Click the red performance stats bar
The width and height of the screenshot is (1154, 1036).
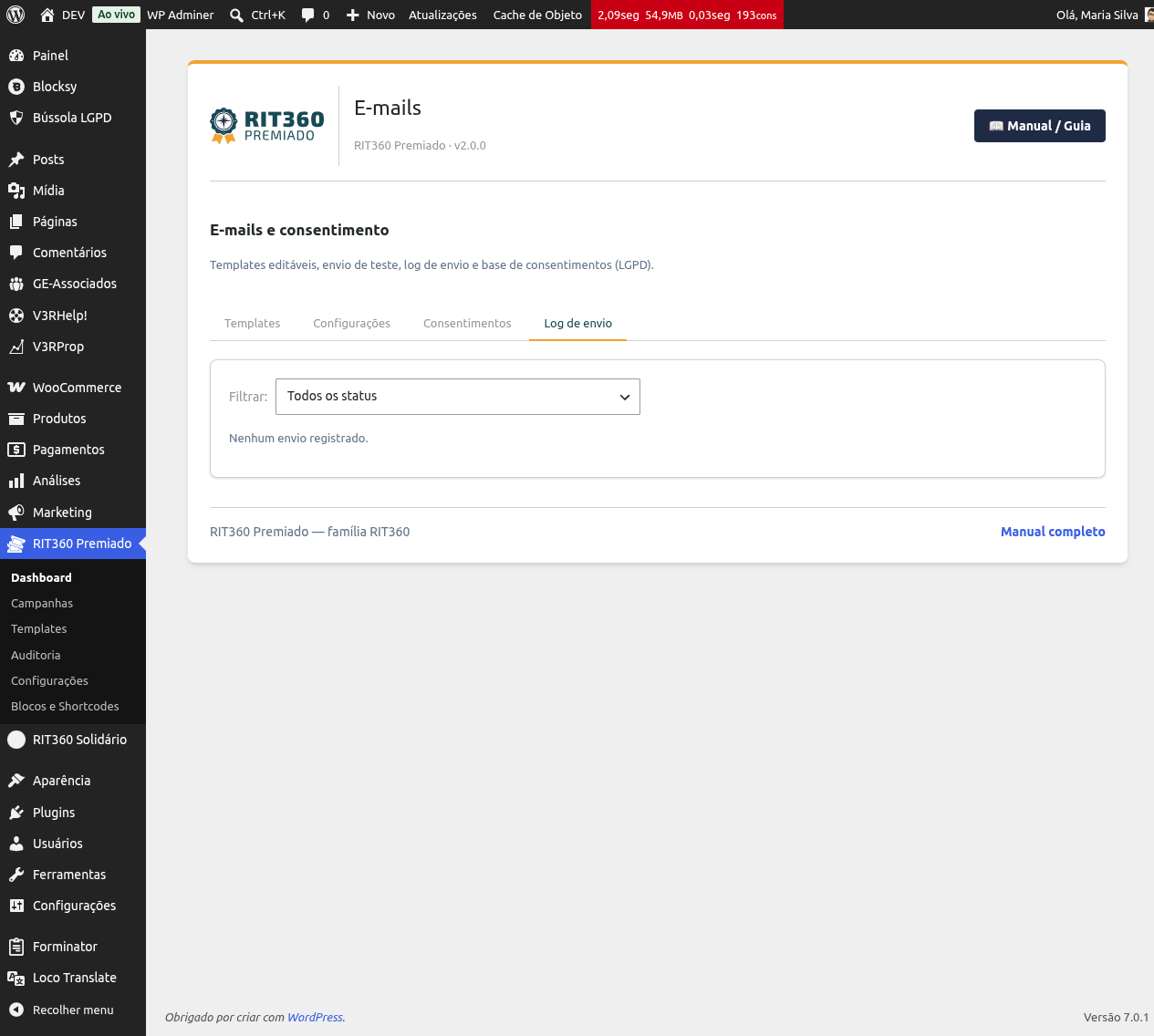point(687,15)
